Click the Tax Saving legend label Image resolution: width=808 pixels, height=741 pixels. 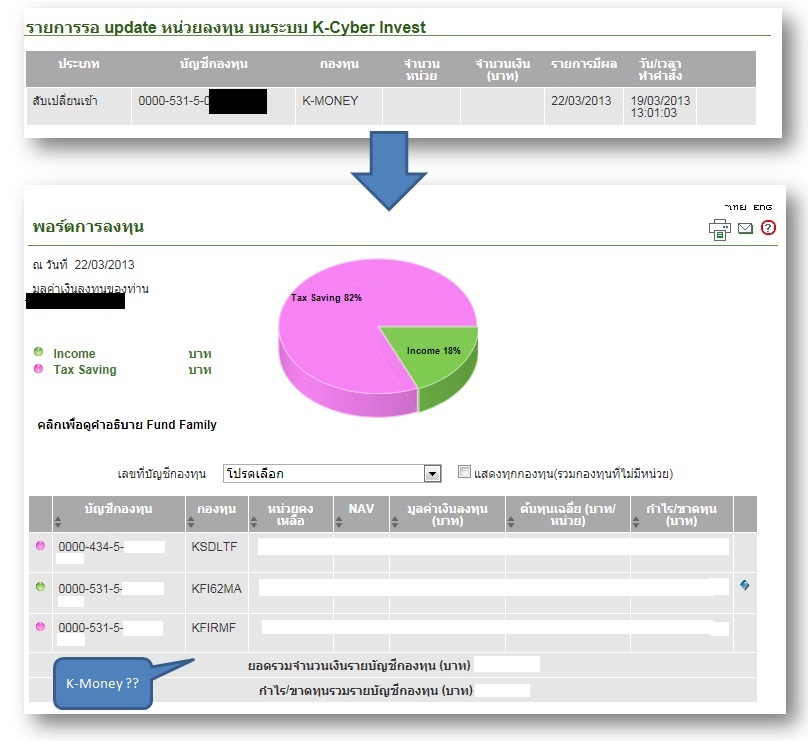click(85, 369)
